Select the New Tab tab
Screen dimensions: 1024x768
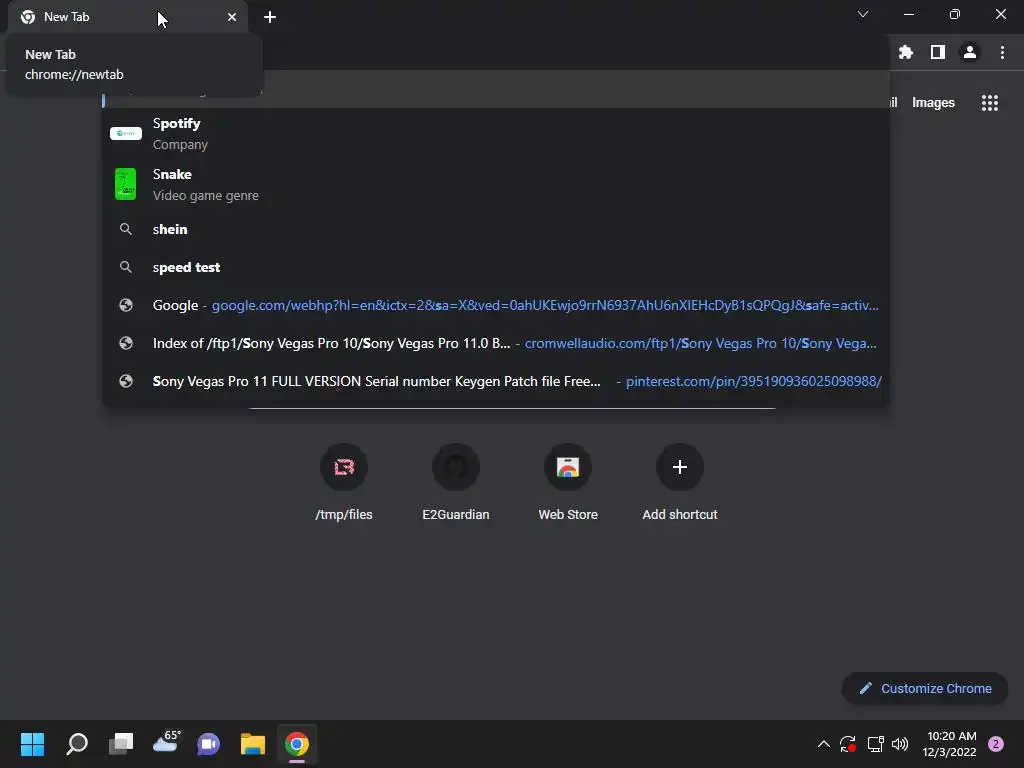click(x=127, y=17)
